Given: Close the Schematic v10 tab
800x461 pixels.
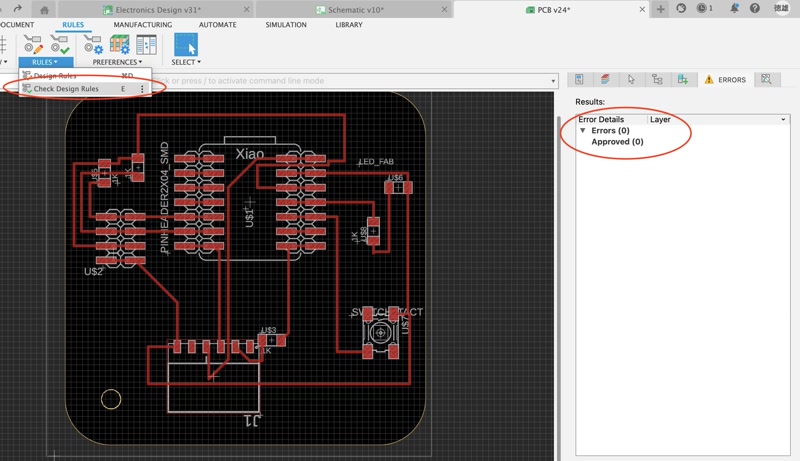Looking at the screenshot, I should pyautogui.click(x=444, y=10).
